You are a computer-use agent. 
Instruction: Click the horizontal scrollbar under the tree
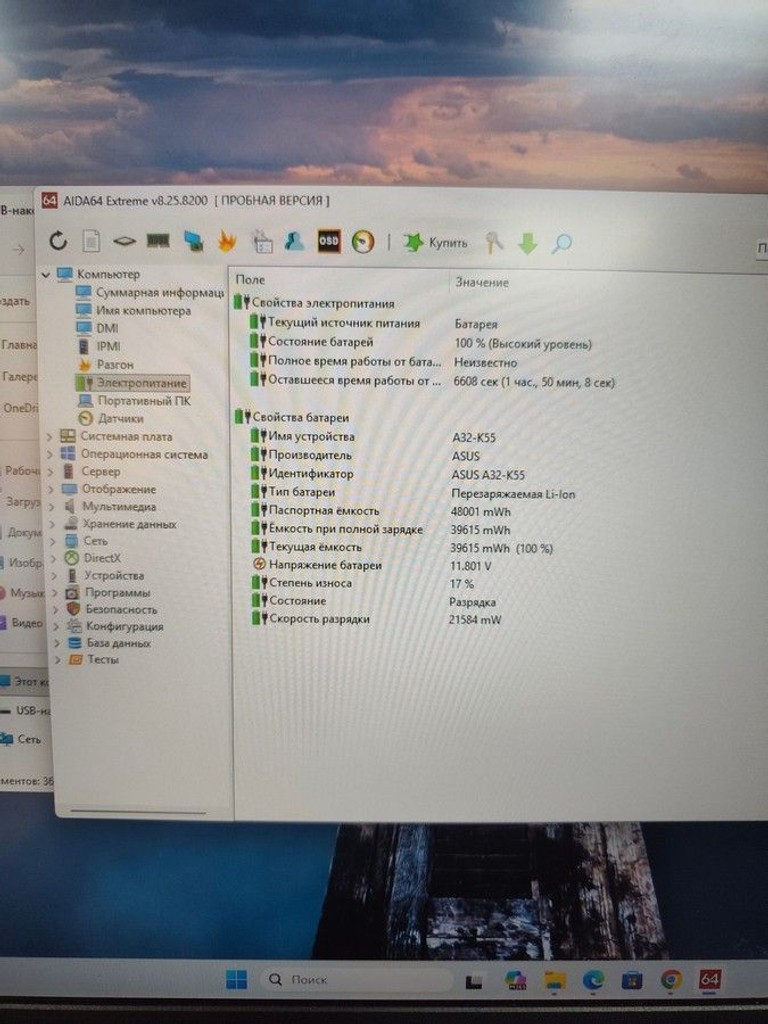[138, 812]
